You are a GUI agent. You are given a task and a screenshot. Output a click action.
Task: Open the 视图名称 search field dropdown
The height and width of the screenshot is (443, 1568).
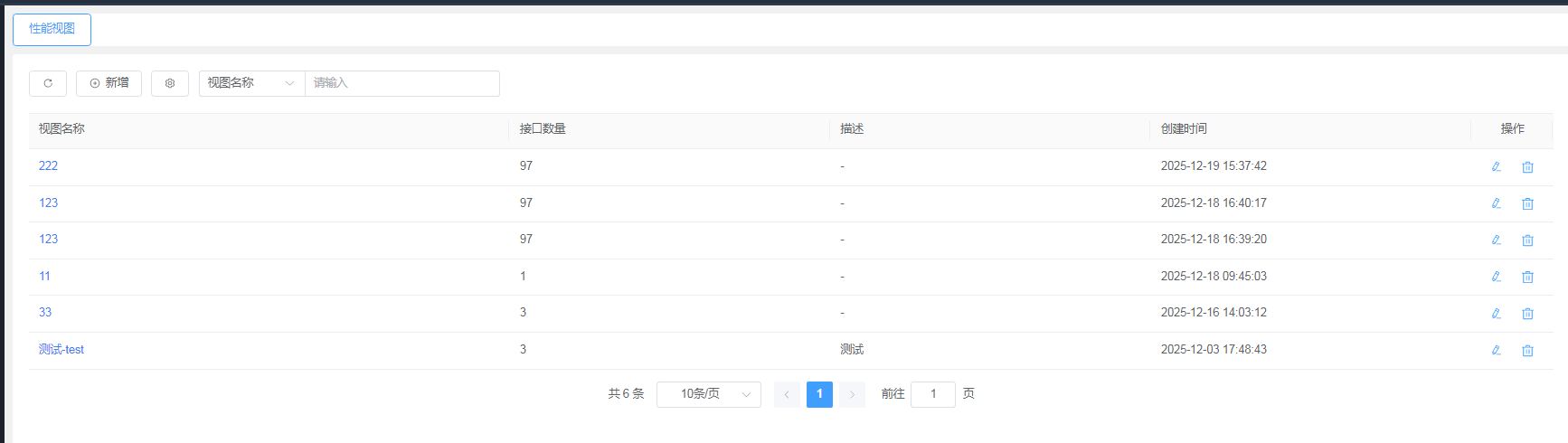pos(251,83)
